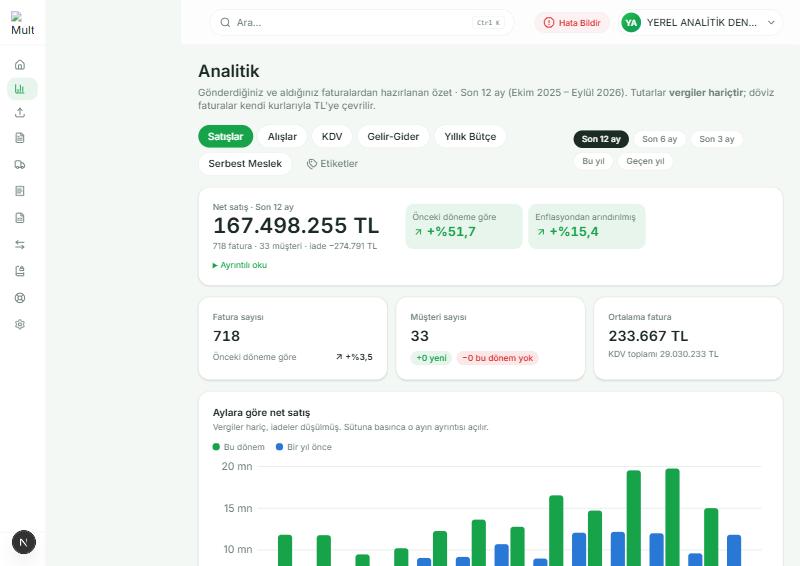Click the tallest green bar in chart
This screenshot has height=566, width=800.
tap(672, 517)
